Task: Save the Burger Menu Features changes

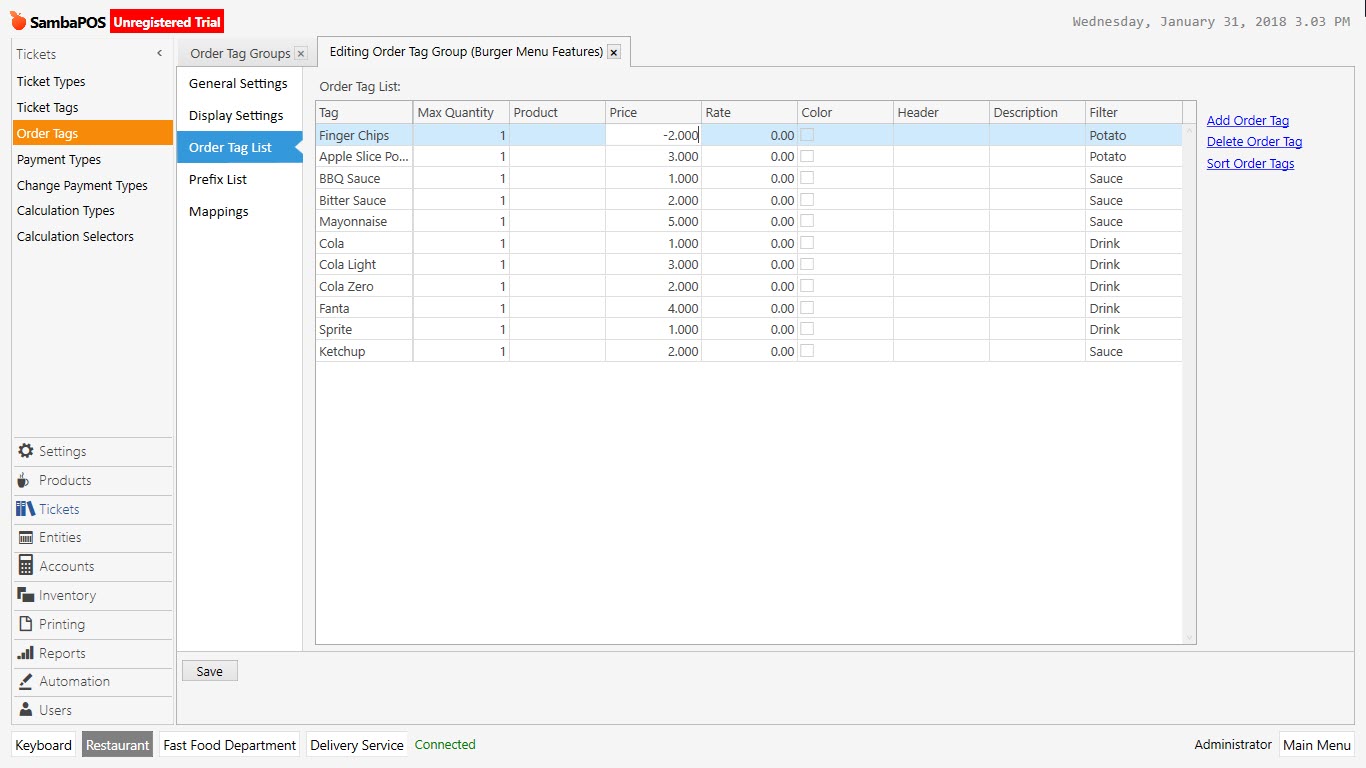Action: pos(209,670)
